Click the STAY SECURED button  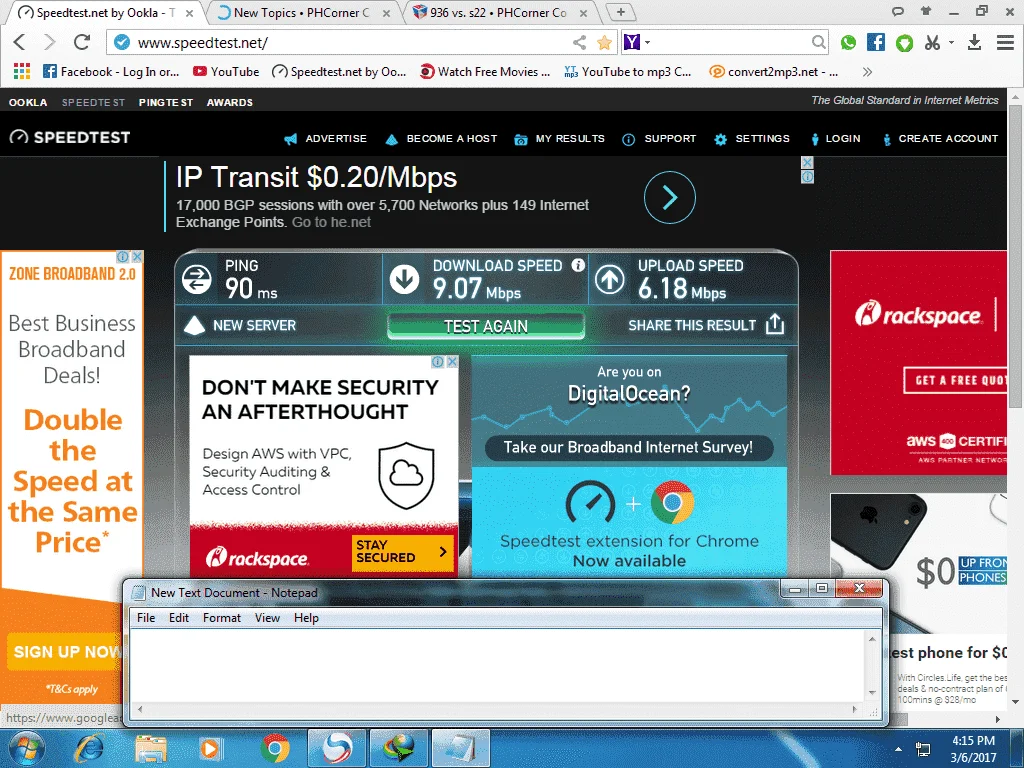click(x=402, y=551)
